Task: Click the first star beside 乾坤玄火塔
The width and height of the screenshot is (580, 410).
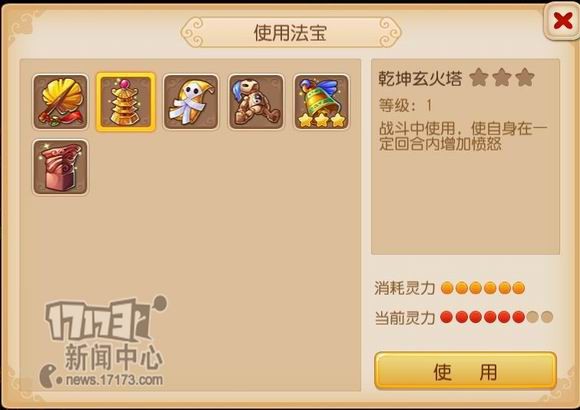Action: (479, 77)
